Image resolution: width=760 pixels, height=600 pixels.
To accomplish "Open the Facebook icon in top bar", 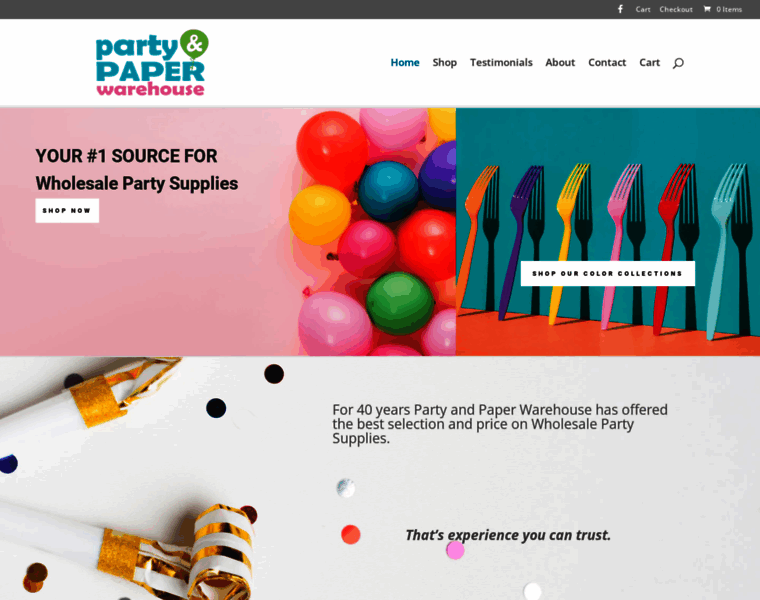I will click(620, 9).
